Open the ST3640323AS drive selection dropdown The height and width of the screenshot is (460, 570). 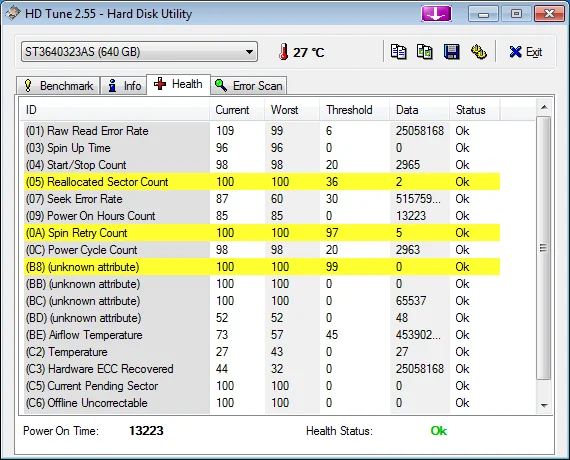(139, 52)
